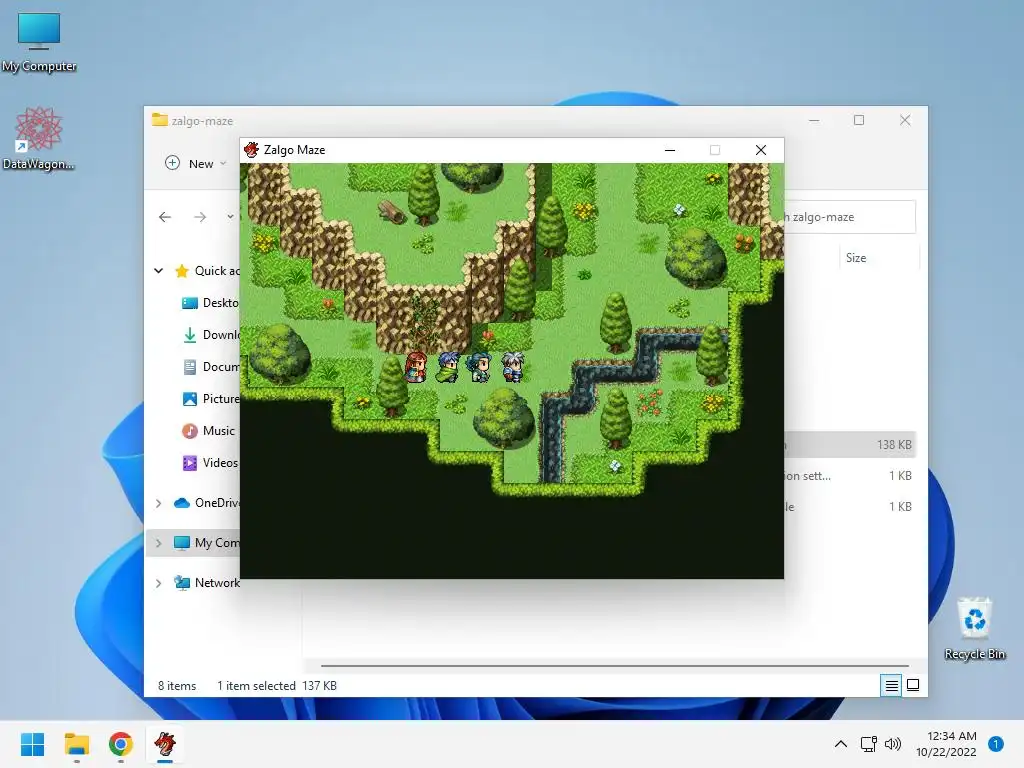The width and height of the screenshot is (1024, 768).
Task: Open network status tray icon
Action: coord(869,744)
